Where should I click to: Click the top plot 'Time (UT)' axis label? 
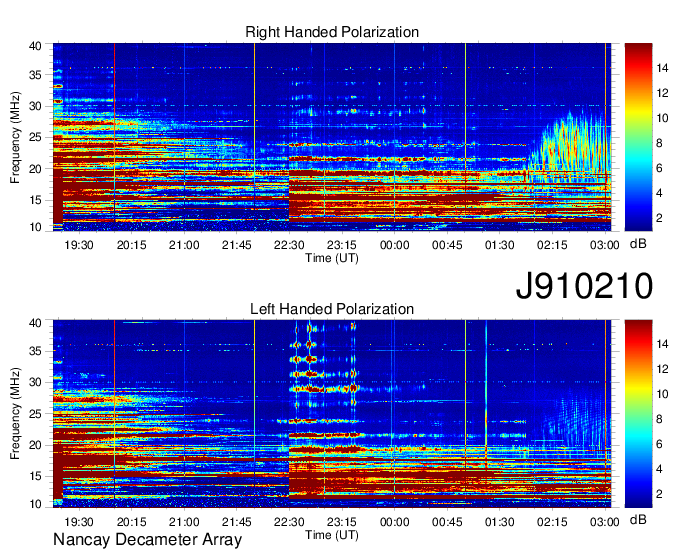tap(332, 258)
